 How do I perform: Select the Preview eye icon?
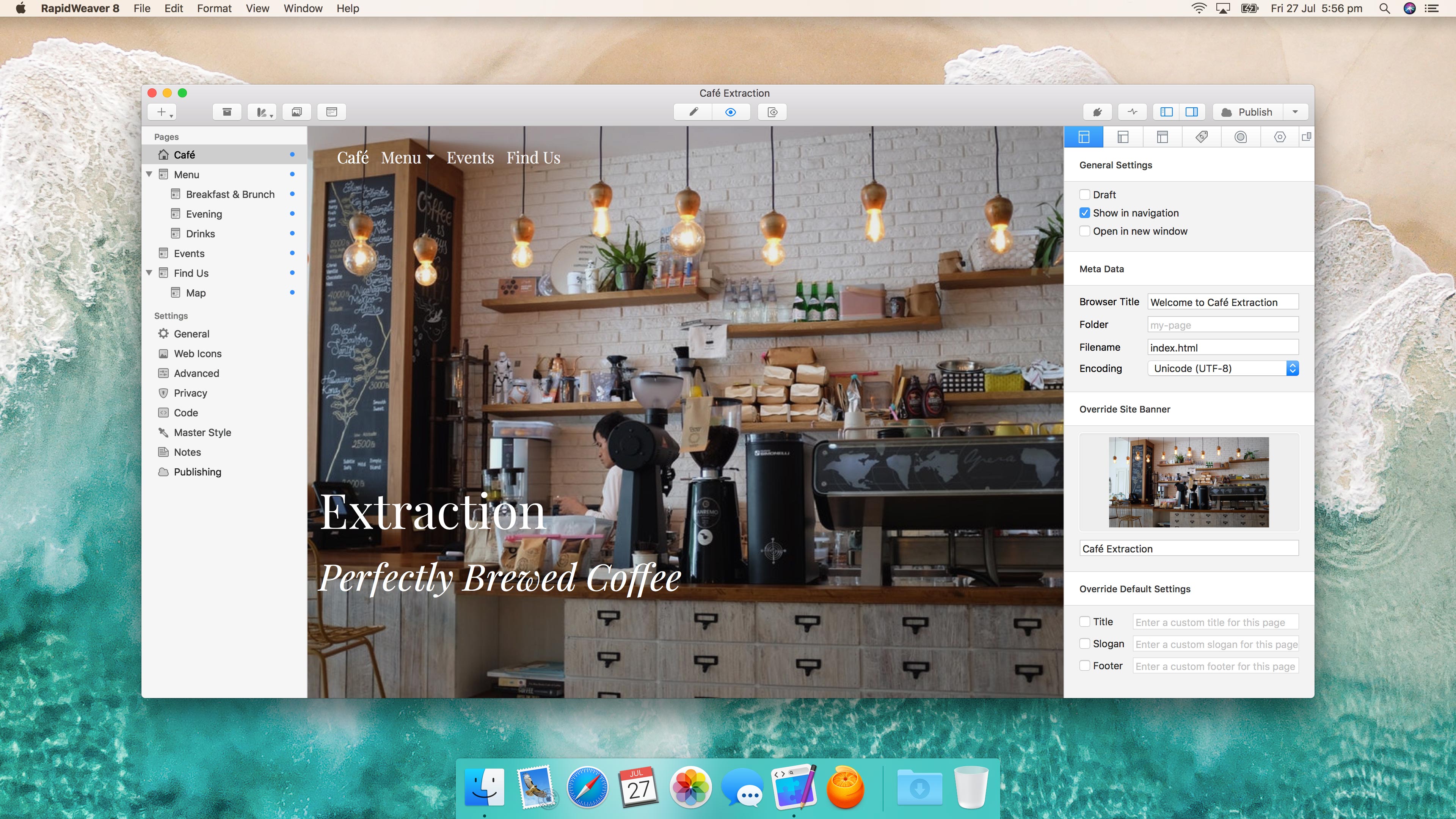click(730, 112)
